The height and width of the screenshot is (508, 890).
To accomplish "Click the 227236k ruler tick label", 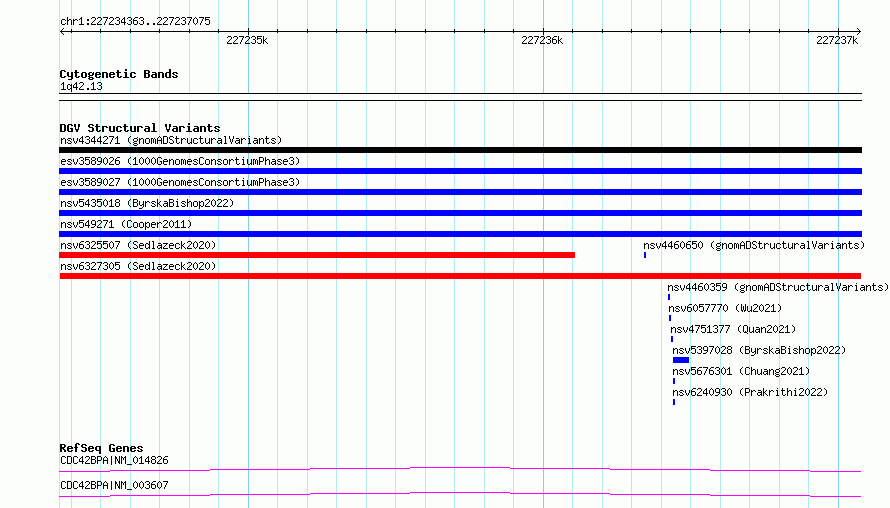I will 542,40.
